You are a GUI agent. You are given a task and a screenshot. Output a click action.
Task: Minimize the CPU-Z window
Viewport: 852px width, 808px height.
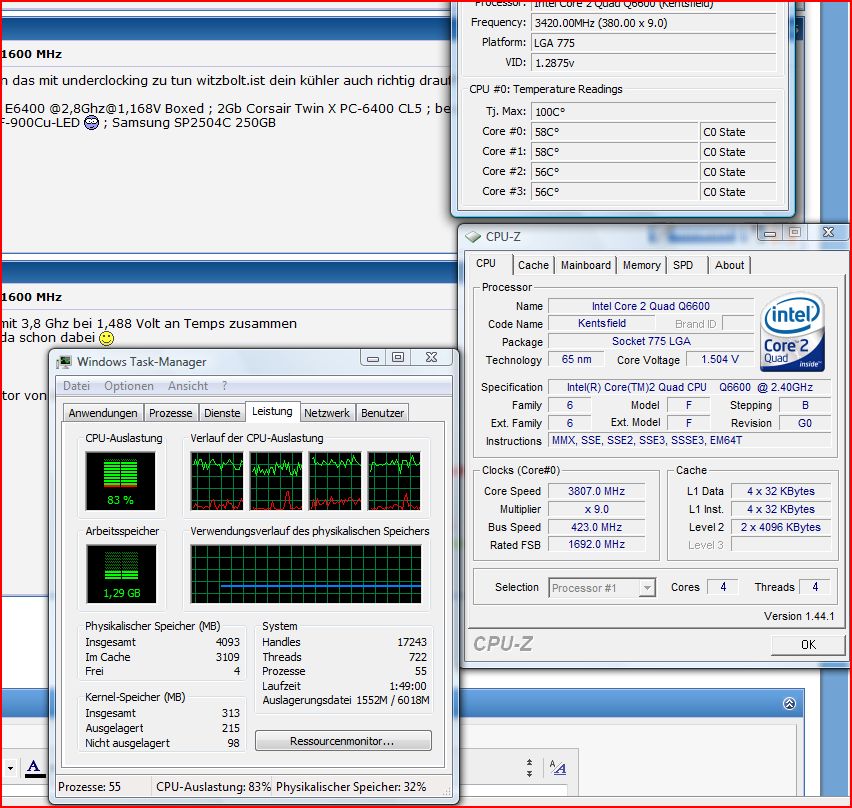pyautogui.click(x=770, y=233)
